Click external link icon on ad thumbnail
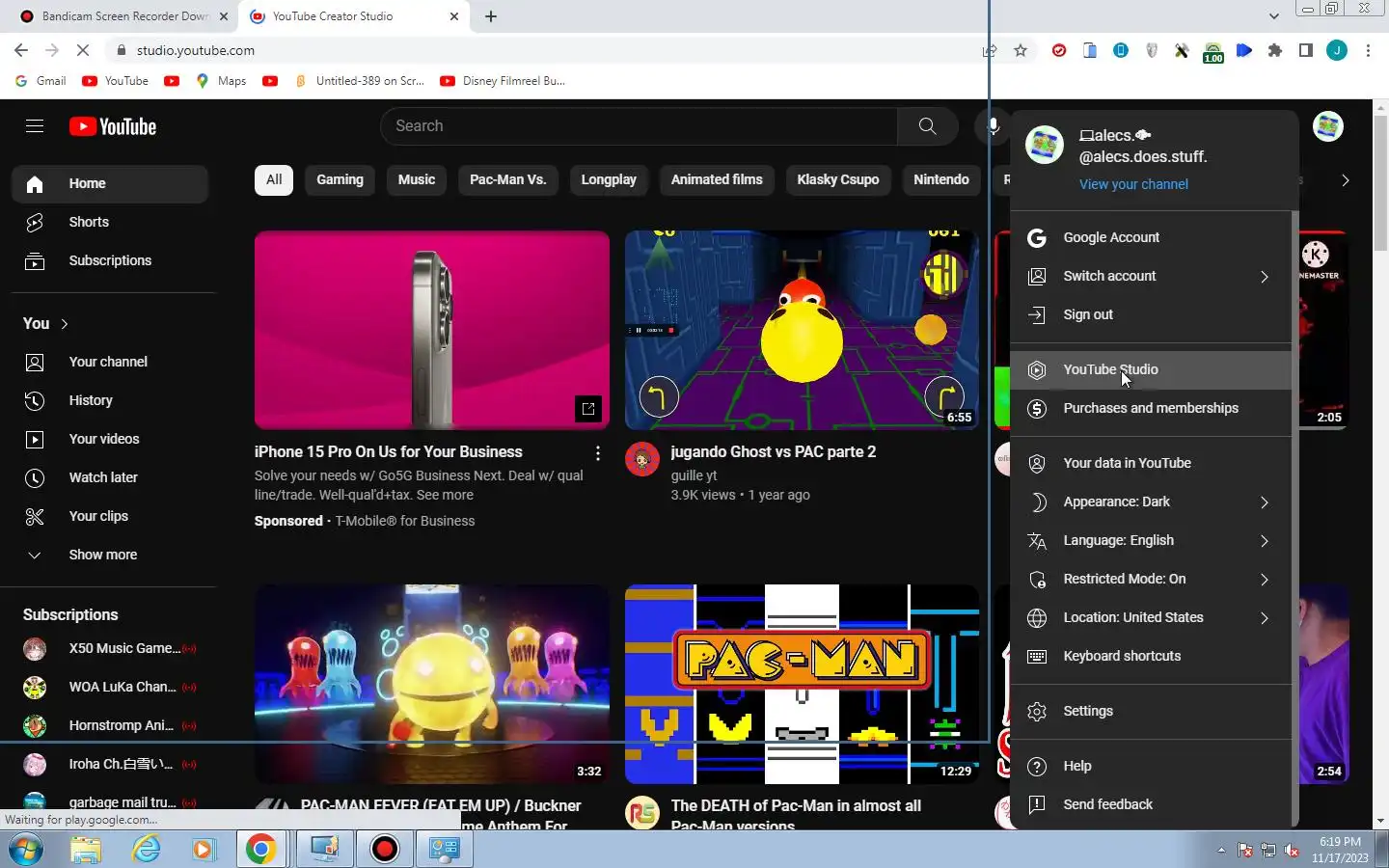Image resolution: width=1389 pixels, height=868 pixels. click(588, 409)
